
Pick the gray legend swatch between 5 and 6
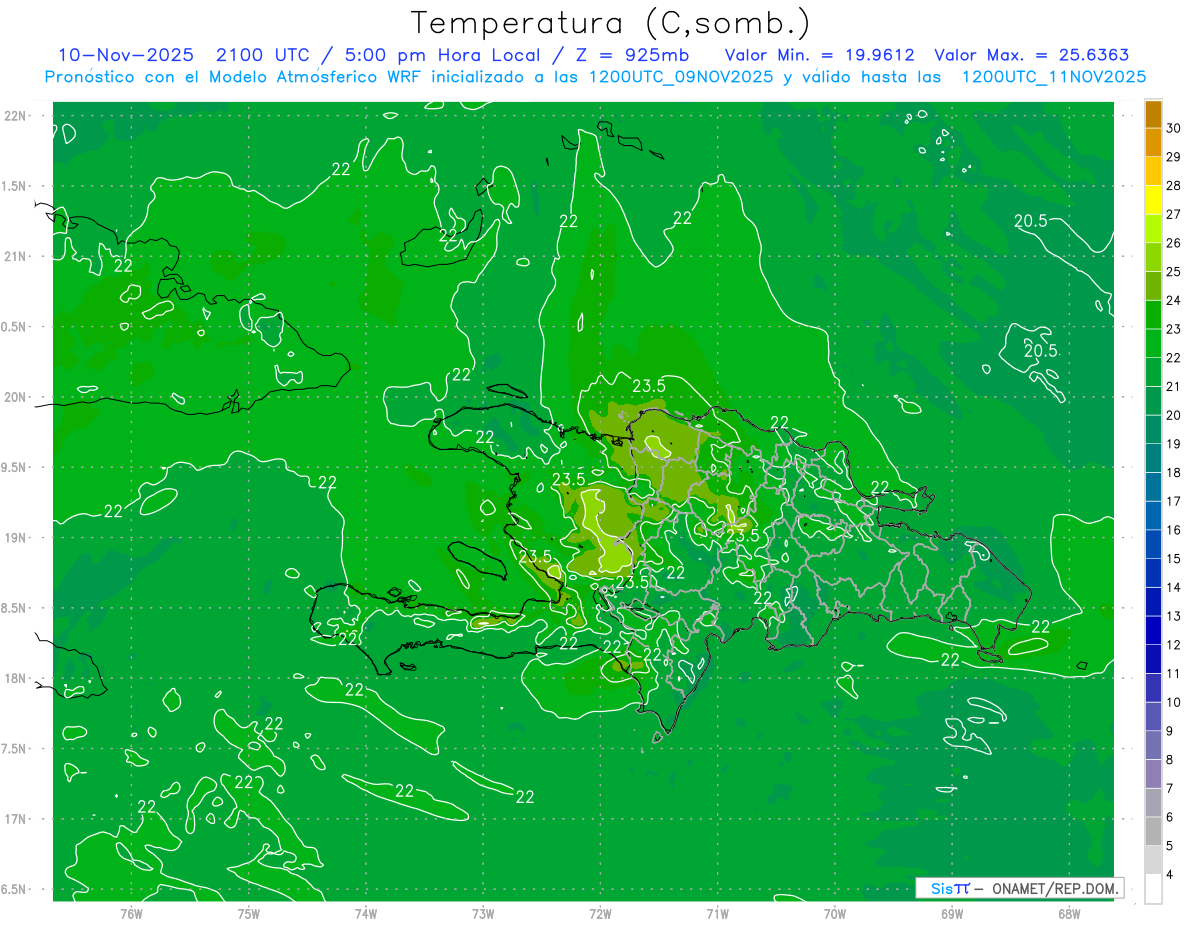[1153, 831]
